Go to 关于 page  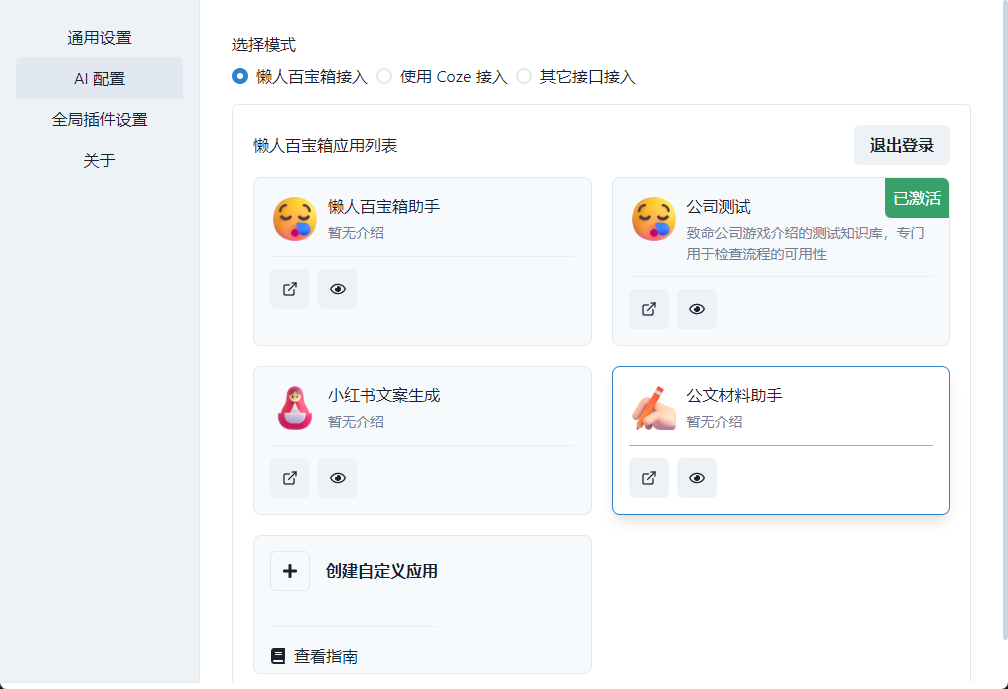pos(99,160)
